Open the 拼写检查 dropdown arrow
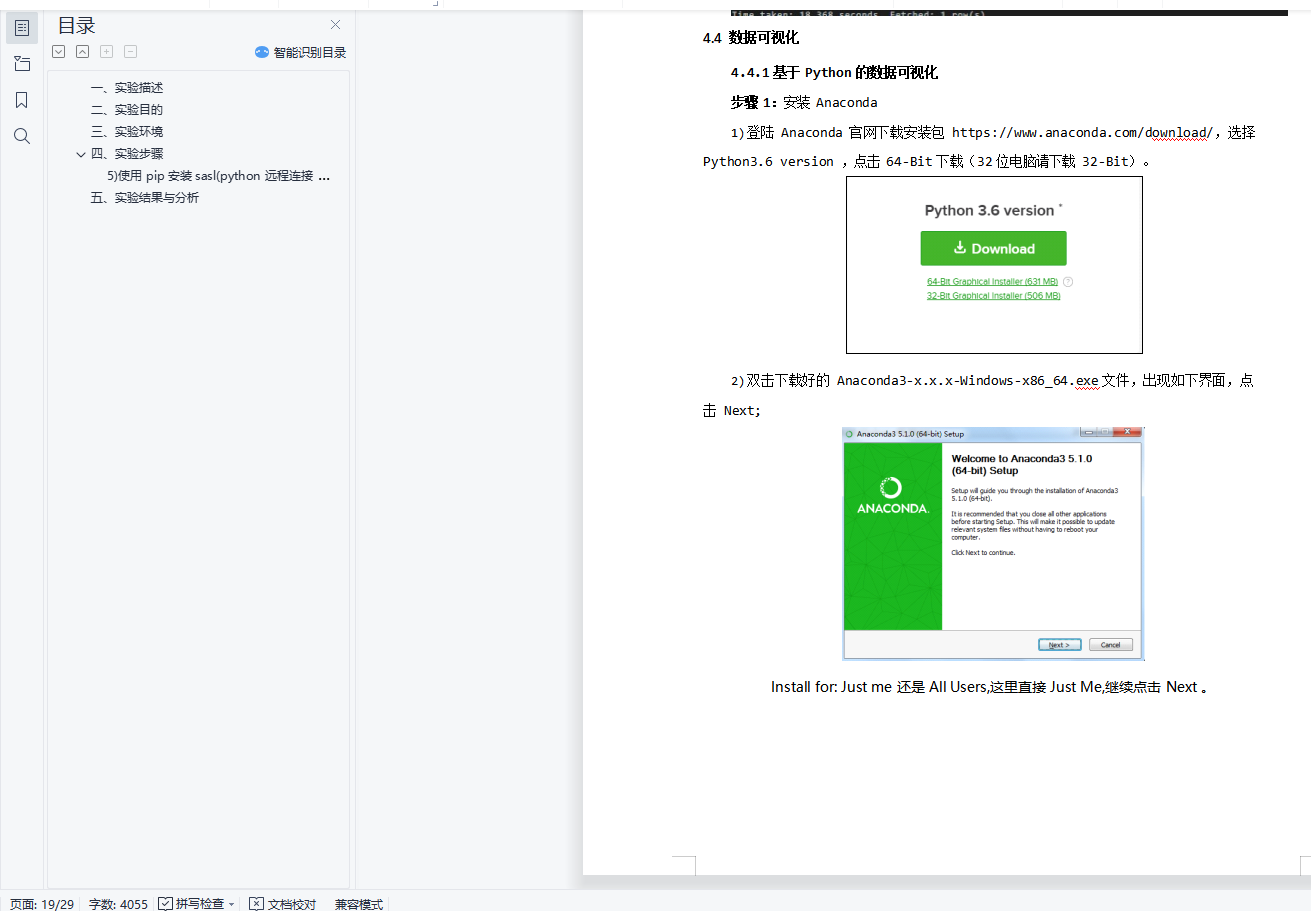 [x=231, y=904]
